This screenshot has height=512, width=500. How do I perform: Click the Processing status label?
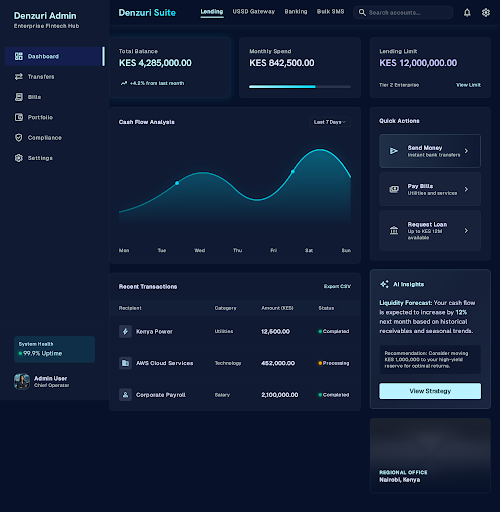[336, 363]
